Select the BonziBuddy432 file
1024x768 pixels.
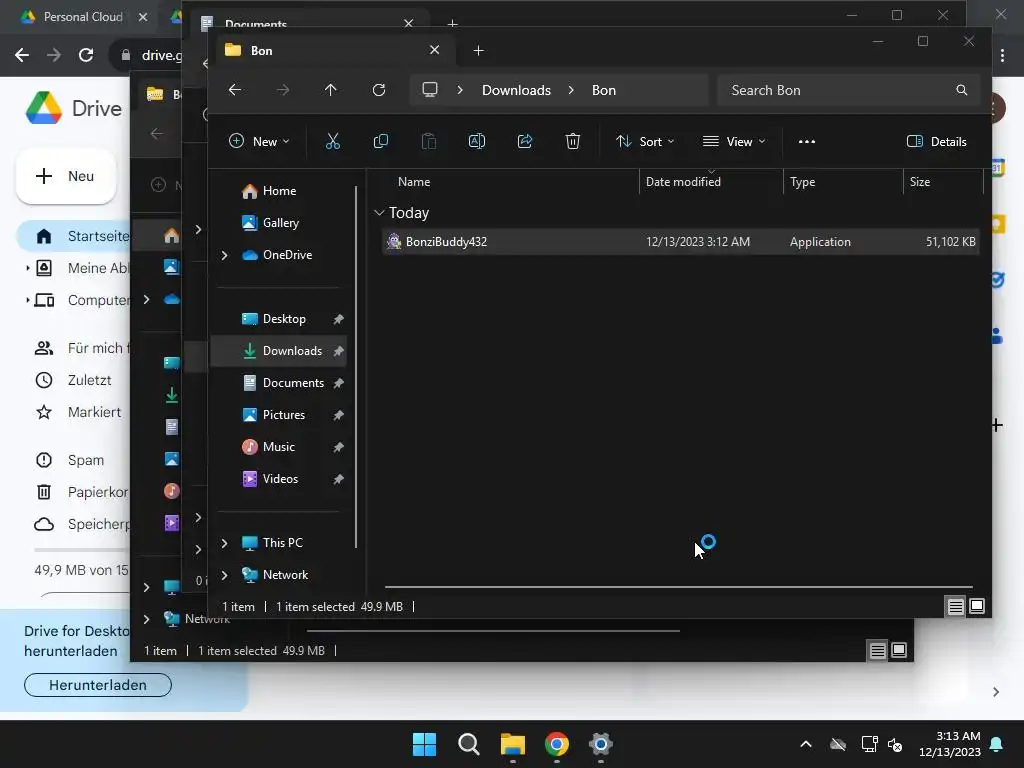(680, 242)
